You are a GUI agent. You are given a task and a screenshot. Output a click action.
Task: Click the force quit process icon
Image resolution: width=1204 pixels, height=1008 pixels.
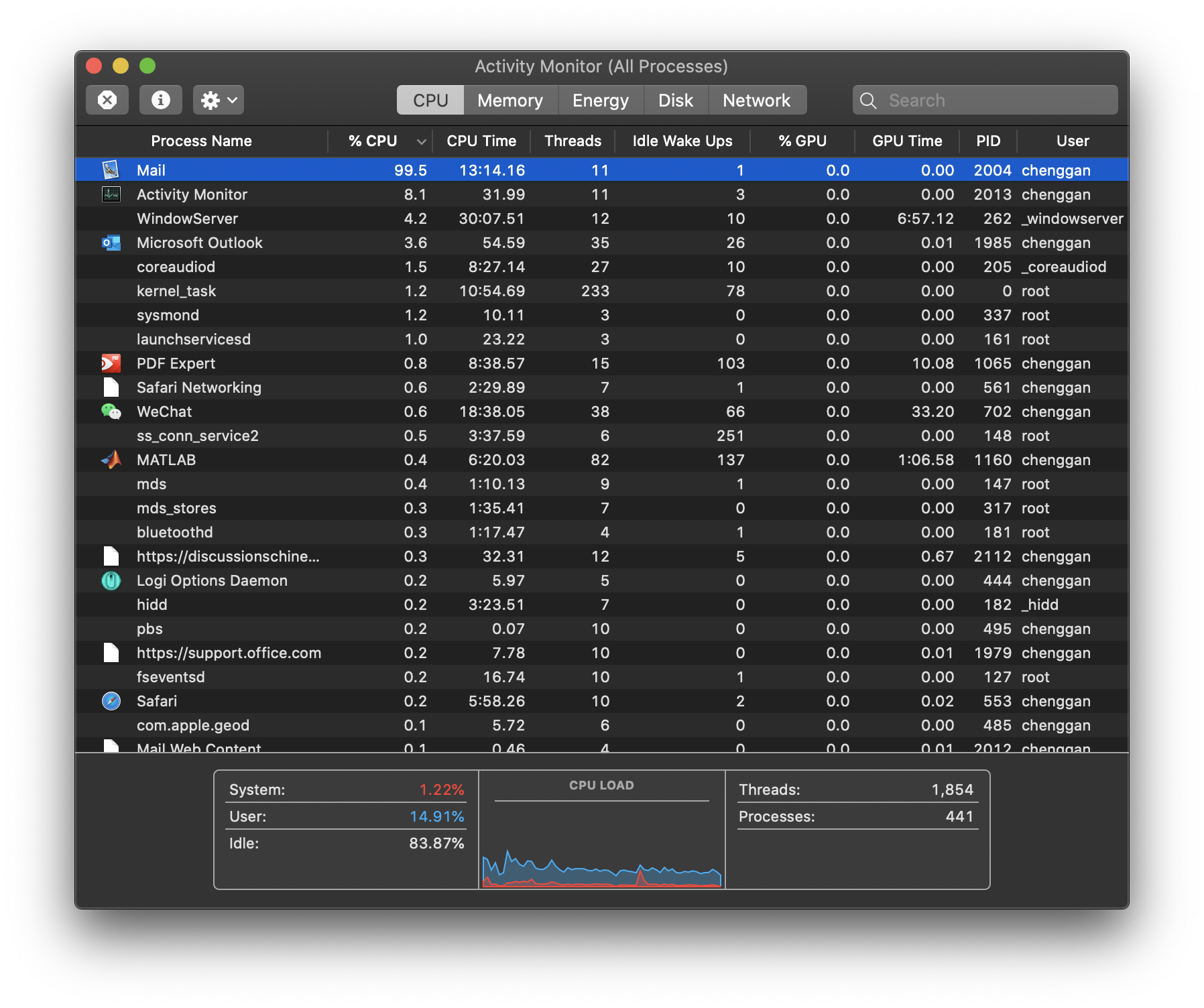coord(107,100)
